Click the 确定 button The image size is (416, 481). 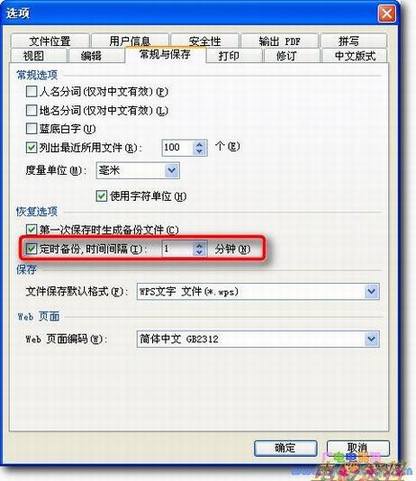tap(285, 448)
